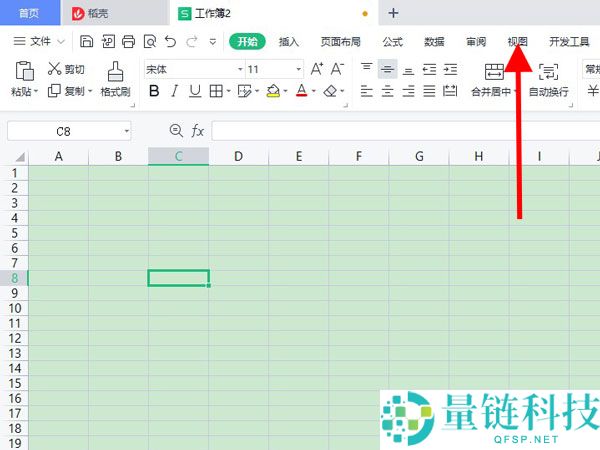600x450 pixels.
Task: Toggle italic formatting
Action: click(174, 91)
